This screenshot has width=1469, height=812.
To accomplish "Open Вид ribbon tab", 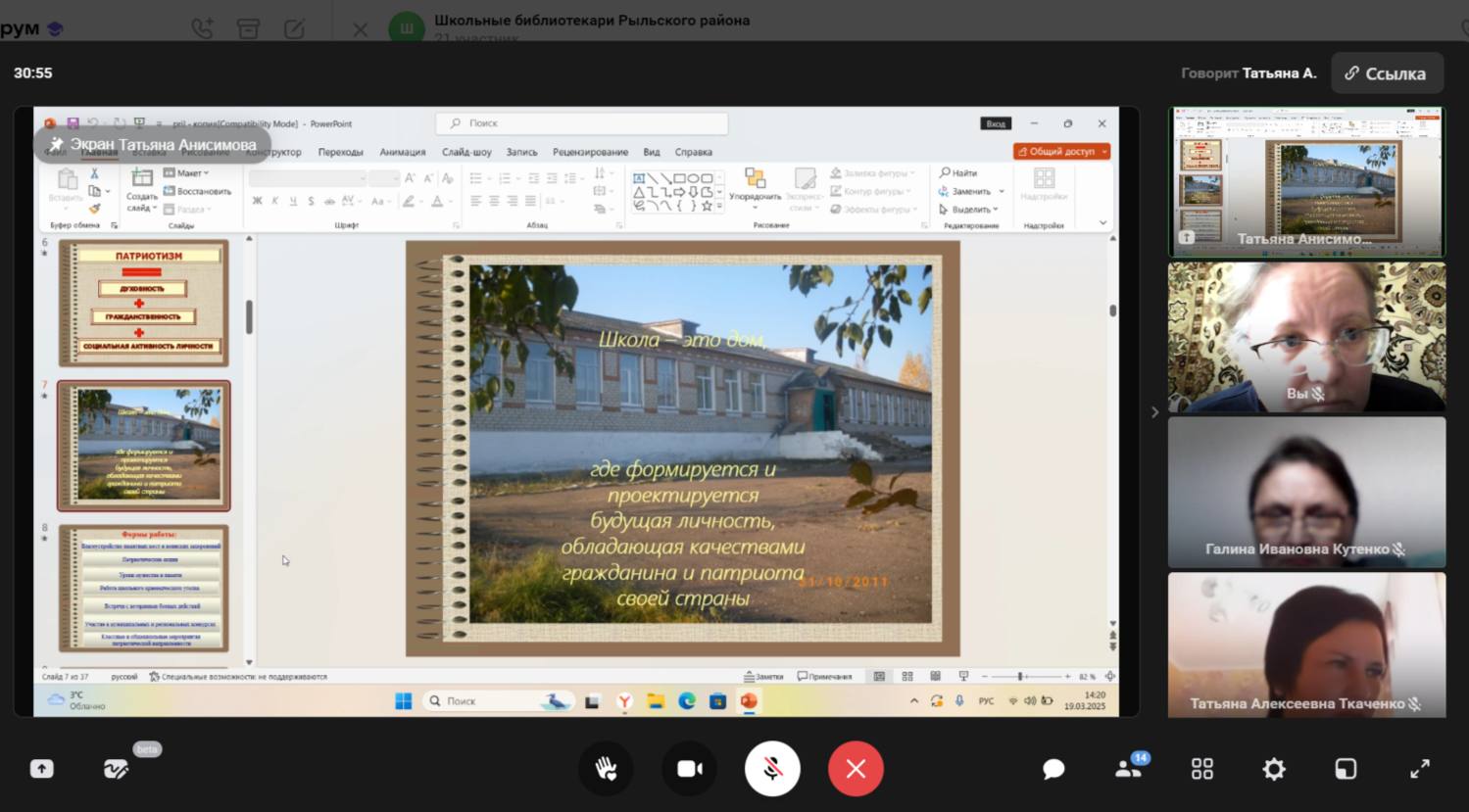I will point(652,152).
